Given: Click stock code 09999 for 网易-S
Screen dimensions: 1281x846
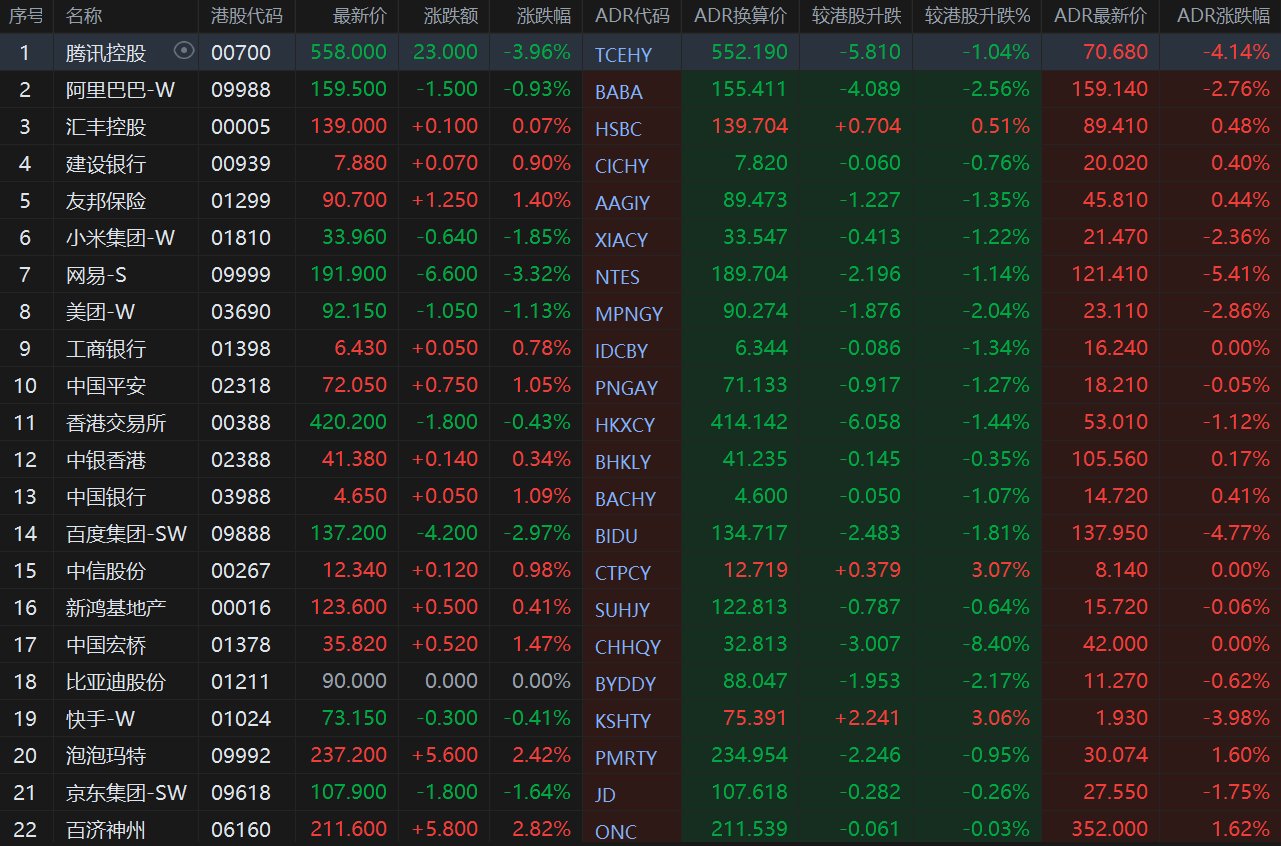Looking at the screenshot, I should click(240, 275).
